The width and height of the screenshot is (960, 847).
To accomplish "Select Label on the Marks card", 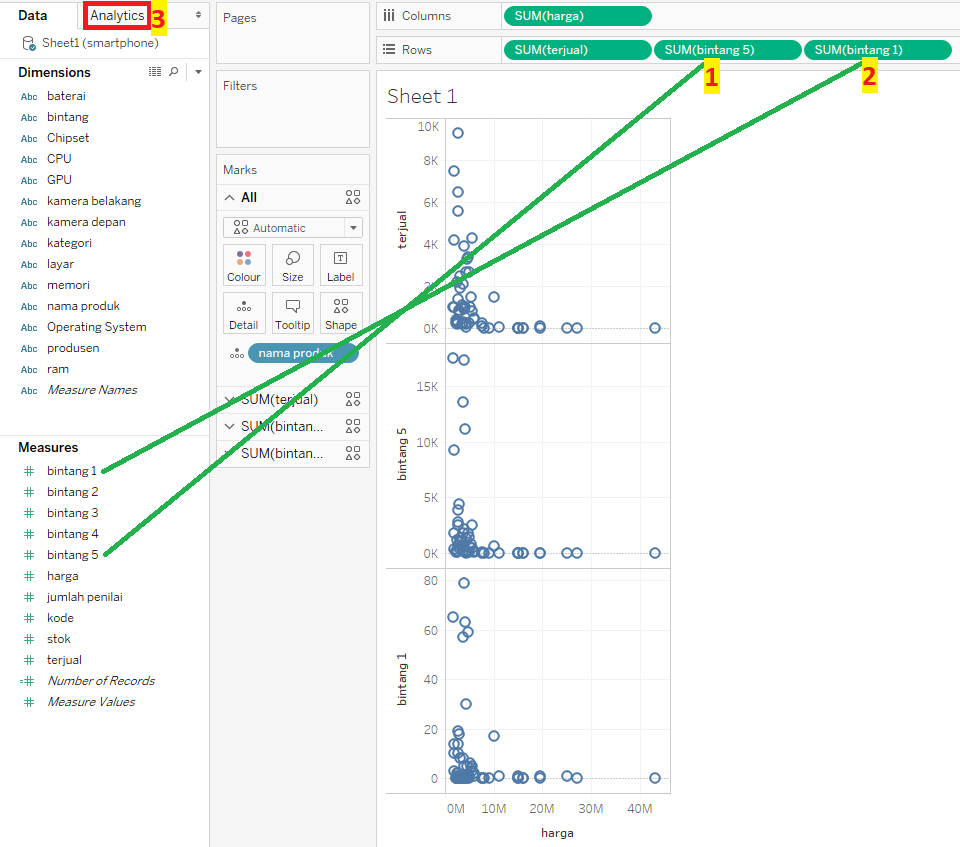I will pyautogui.click(x=340, y=264).
